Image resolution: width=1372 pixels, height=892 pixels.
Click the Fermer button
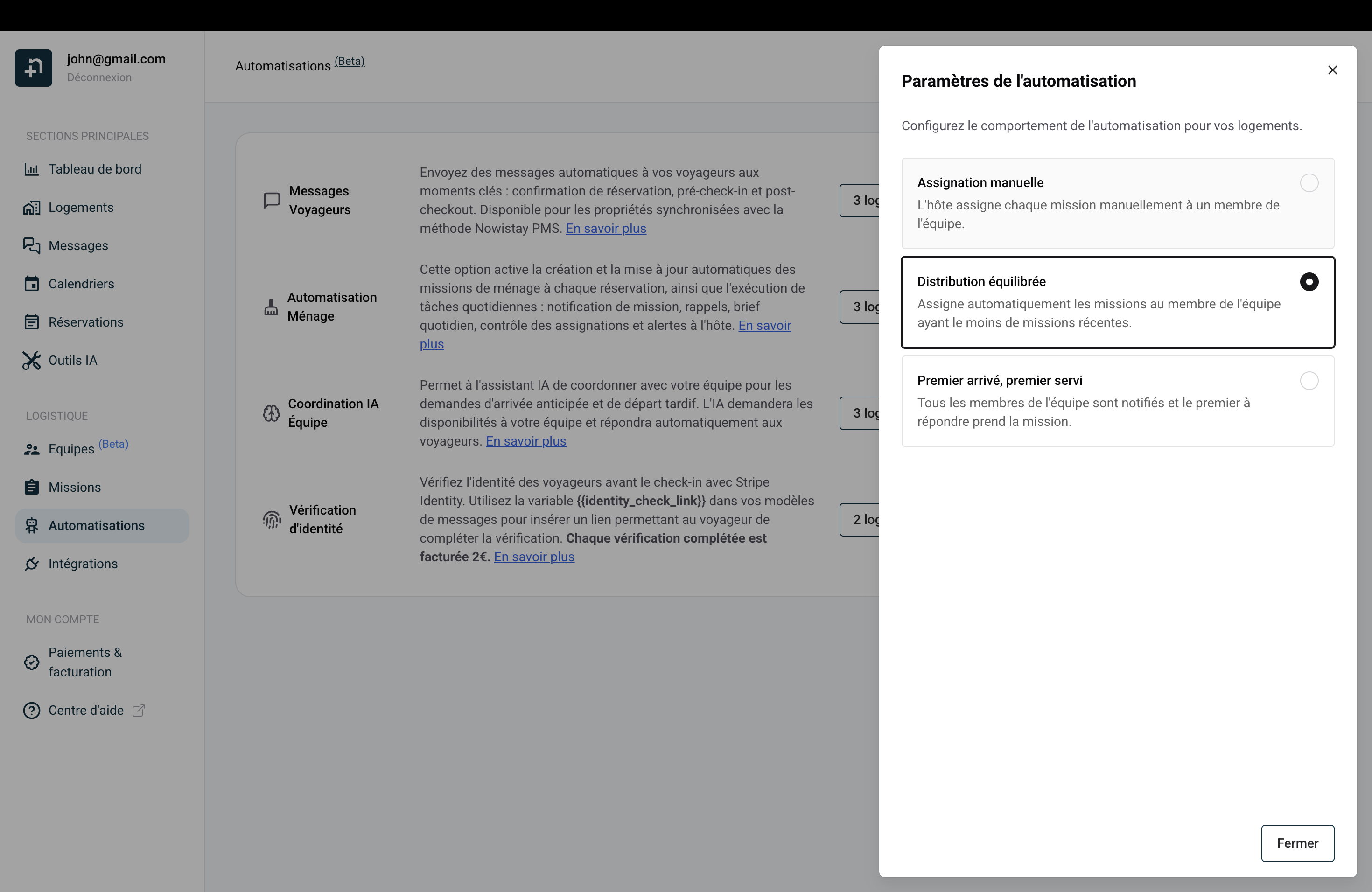coord(1297,843)
